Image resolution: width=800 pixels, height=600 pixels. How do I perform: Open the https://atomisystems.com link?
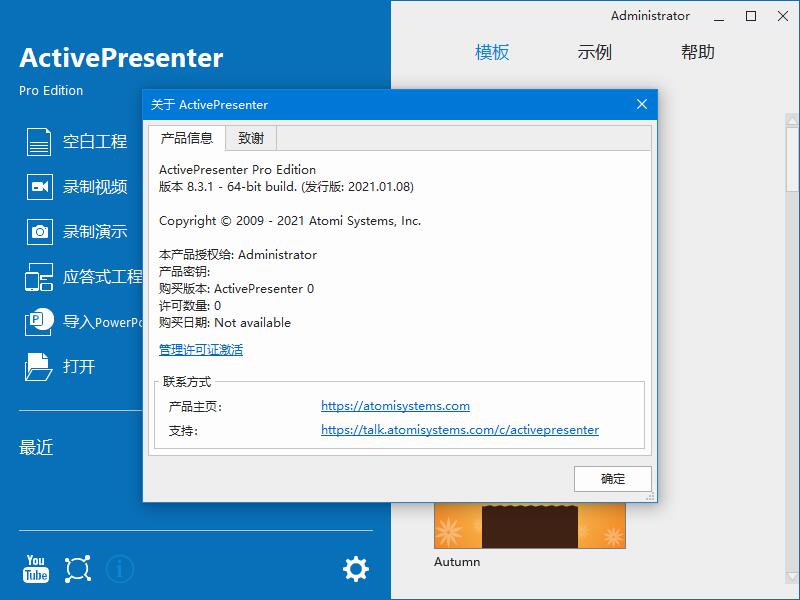(395, 406)
